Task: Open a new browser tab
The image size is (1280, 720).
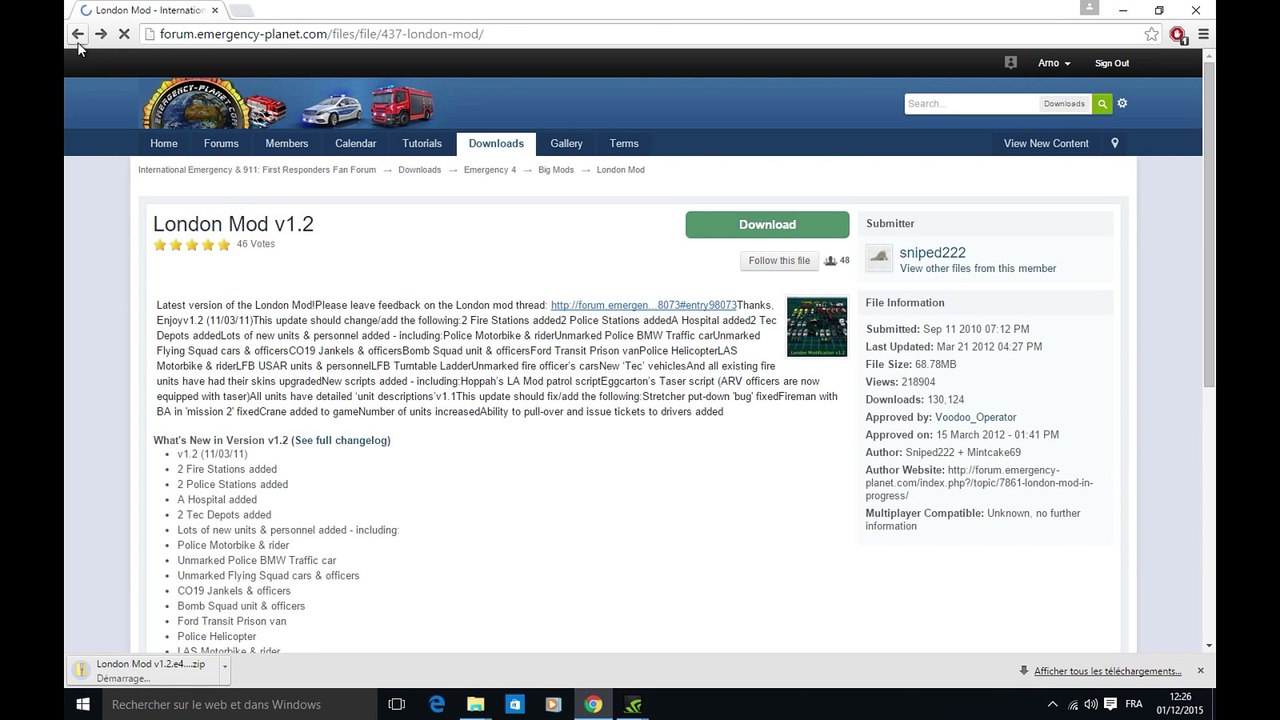Action: [x=242, y=11]
